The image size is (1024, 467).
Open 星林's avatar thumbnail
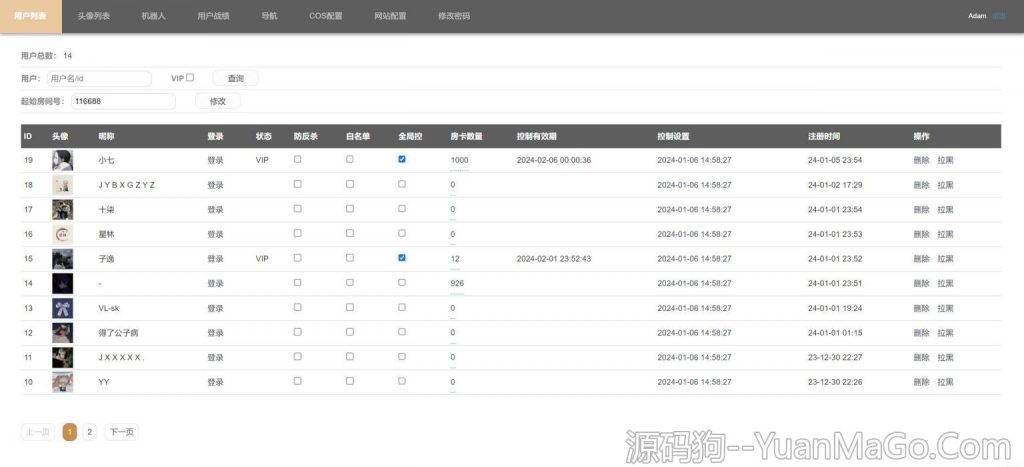pos(63,234)
